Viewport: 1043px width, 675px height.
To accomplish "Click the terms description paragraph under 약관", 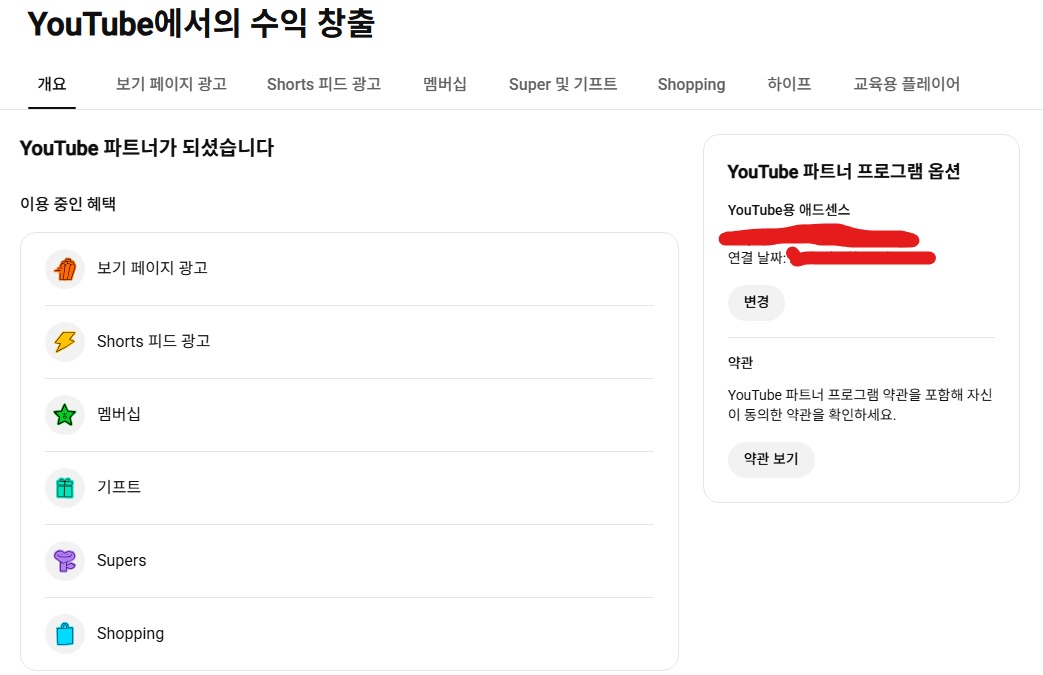I will click(860, 405).
